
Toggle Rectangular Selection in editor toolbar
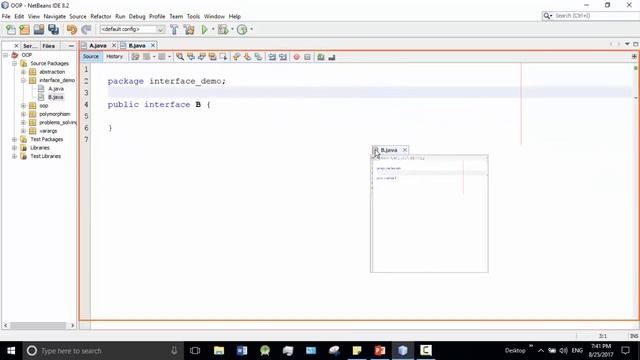coord(223,57)
